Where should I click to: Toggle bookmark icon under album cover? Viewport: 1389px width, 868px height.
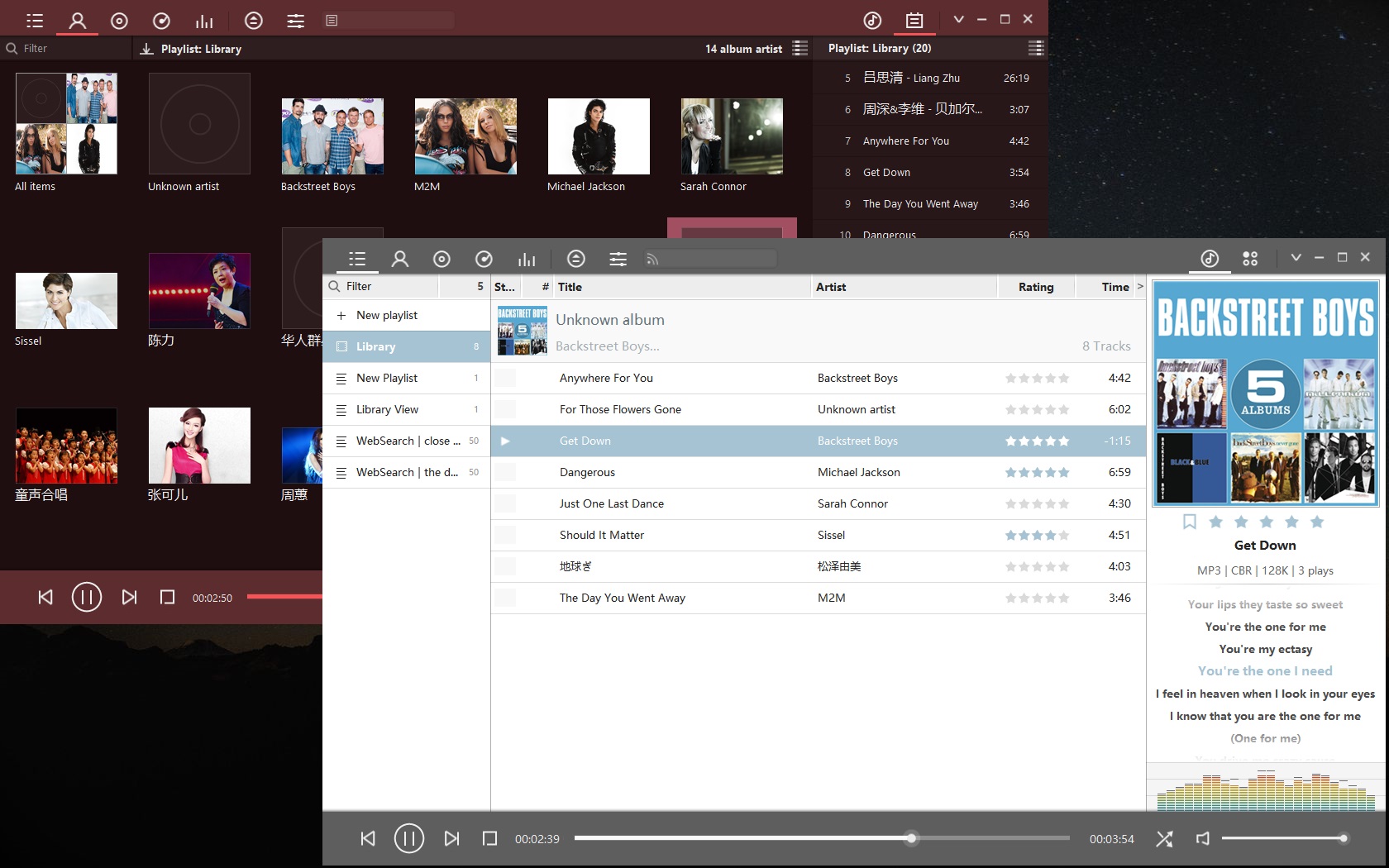(1189, 522)
